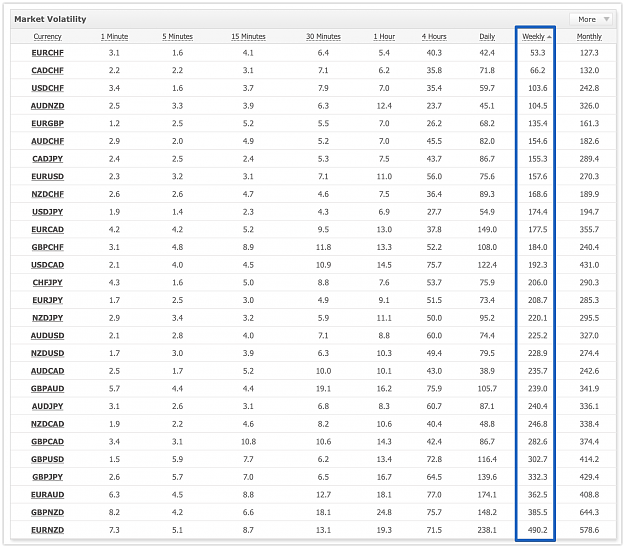This screenshot has width=625, height=548.
Task: Select AUDNZD monthly value 326.0
Action: pos(589,106)
